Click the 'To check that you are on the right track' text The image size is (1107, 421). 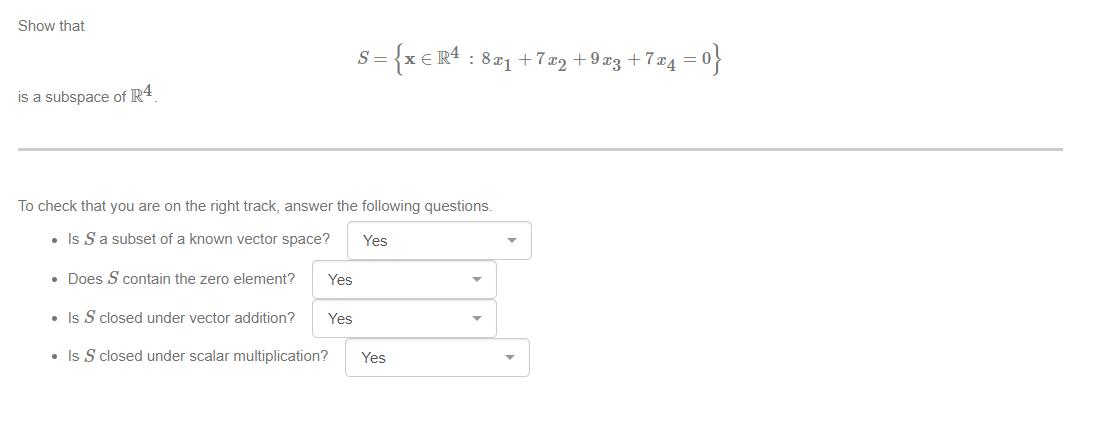pos(255,206)
